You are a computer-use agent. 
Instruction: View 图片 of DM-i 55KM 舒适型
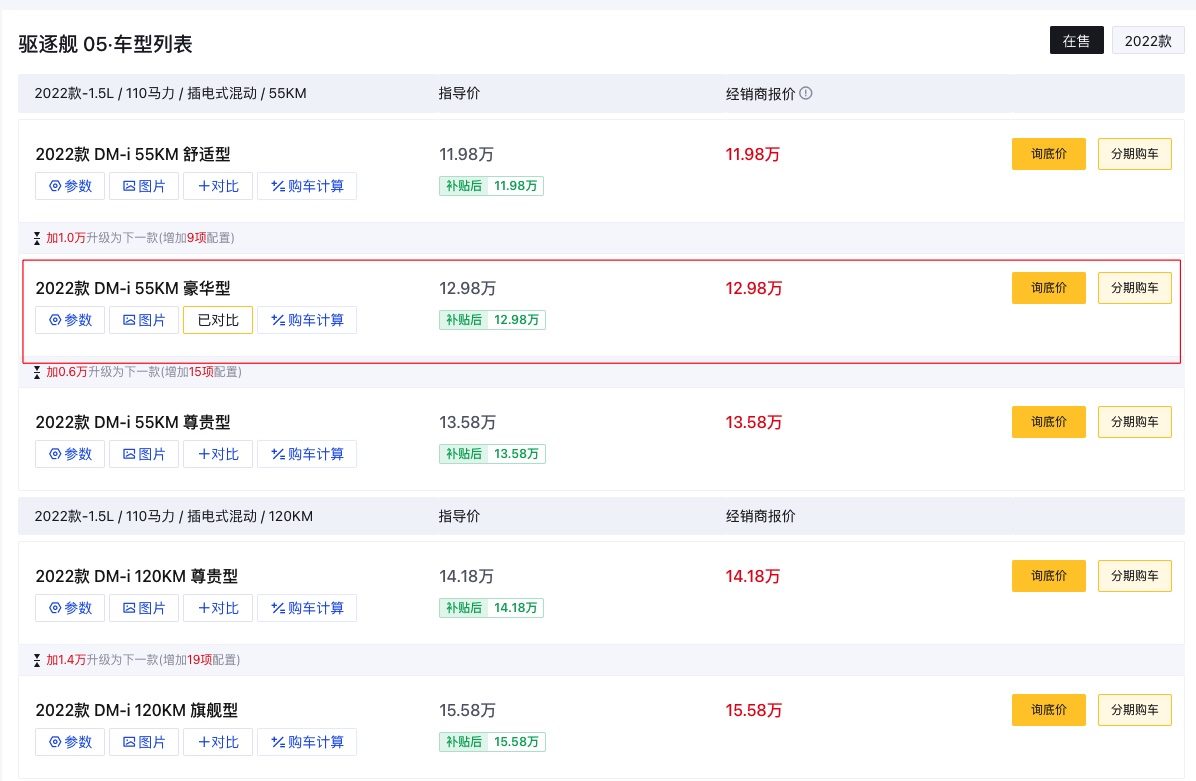pyautogui.click(x=144, y=186)
